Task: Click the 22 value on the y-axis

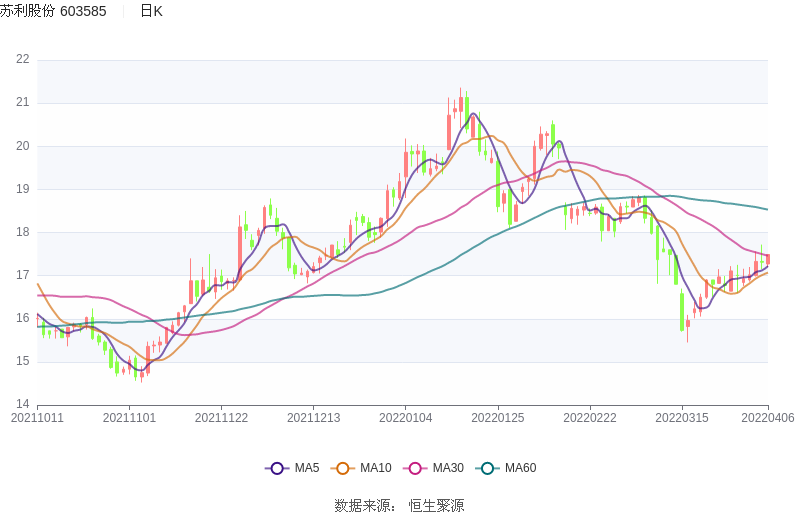Action: pyautogui.click(x=23, y=59)
